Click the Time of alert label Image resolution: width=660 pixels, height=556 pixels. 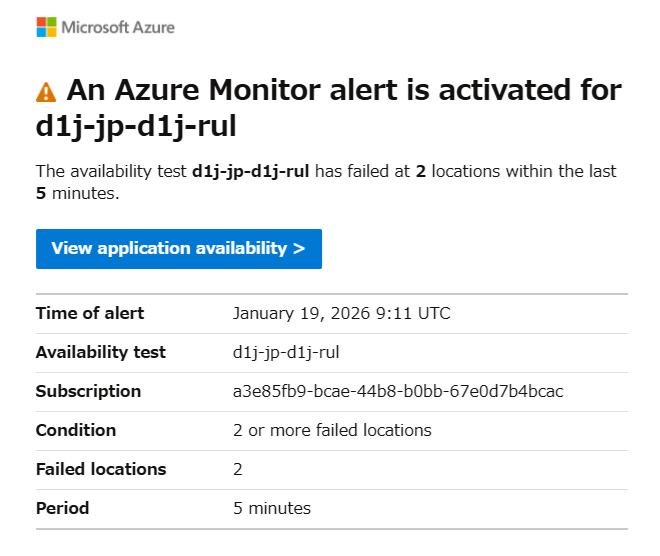pos(90,313)
